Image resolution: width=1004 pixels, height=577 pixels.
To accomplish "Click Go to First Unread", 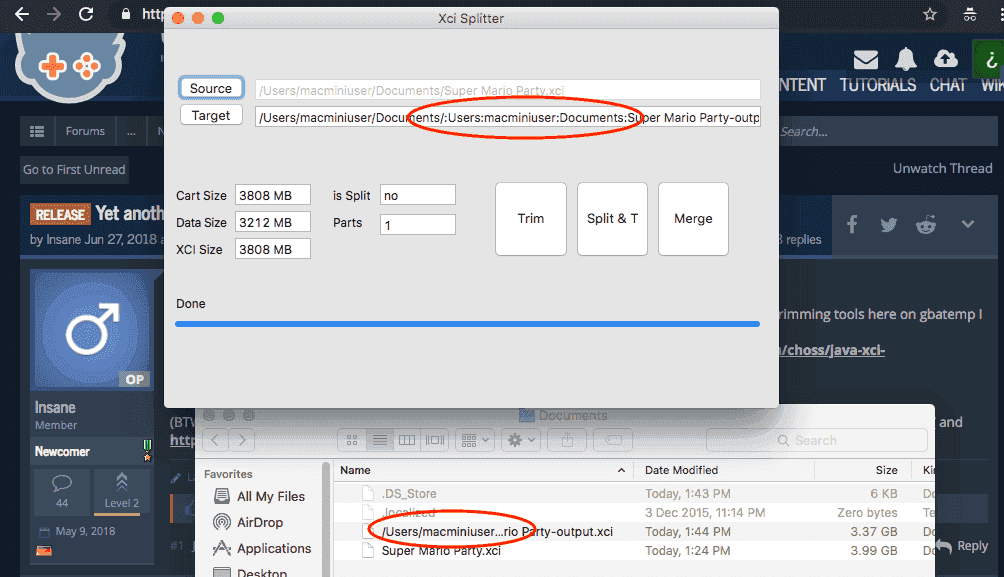I will pyautogui.click(x=74, y=170).
